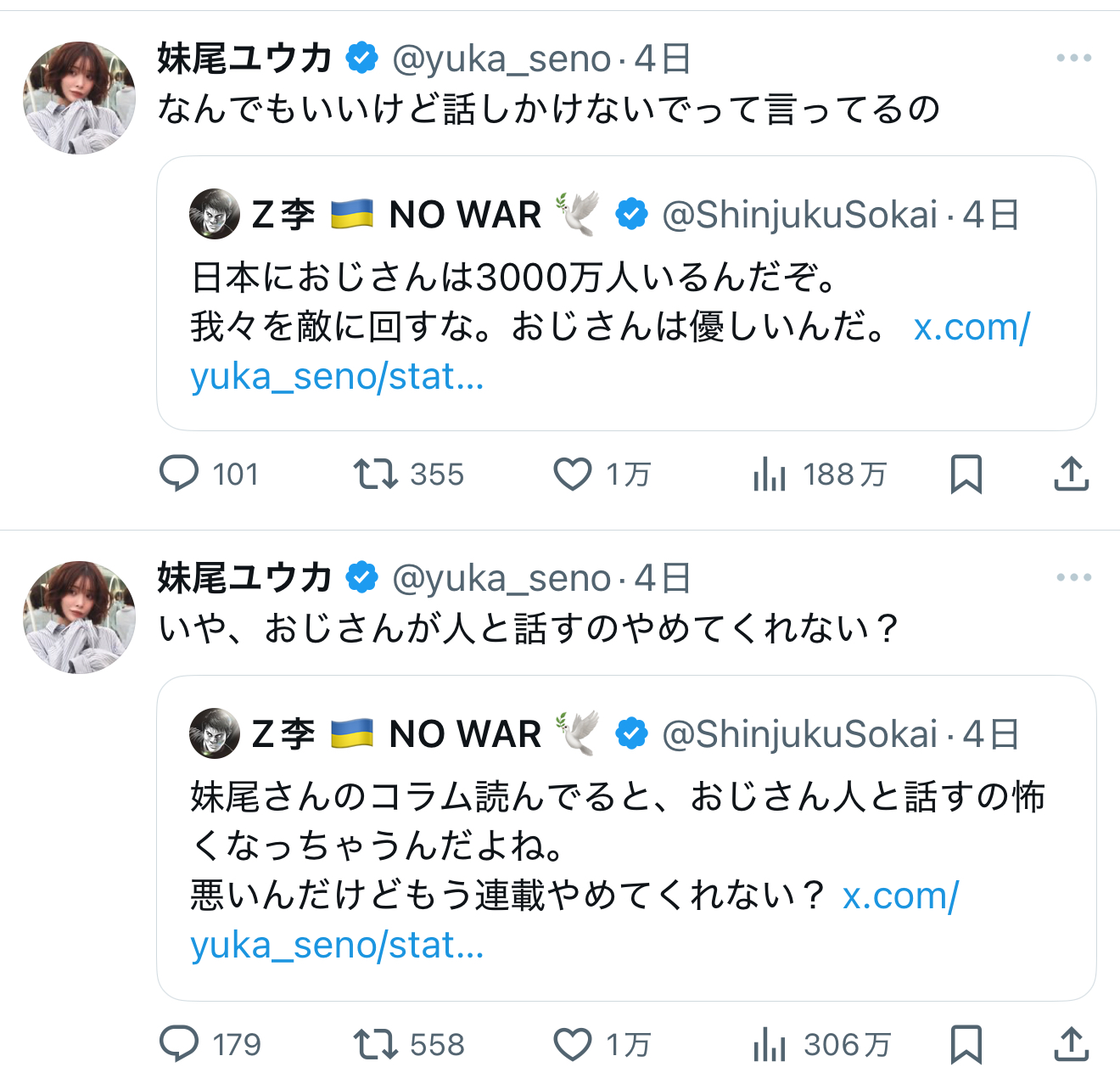Viewport: 1120px width, 1084px height.
Task: Open the x.com link in first quoted post
Action: pos(971,328)
